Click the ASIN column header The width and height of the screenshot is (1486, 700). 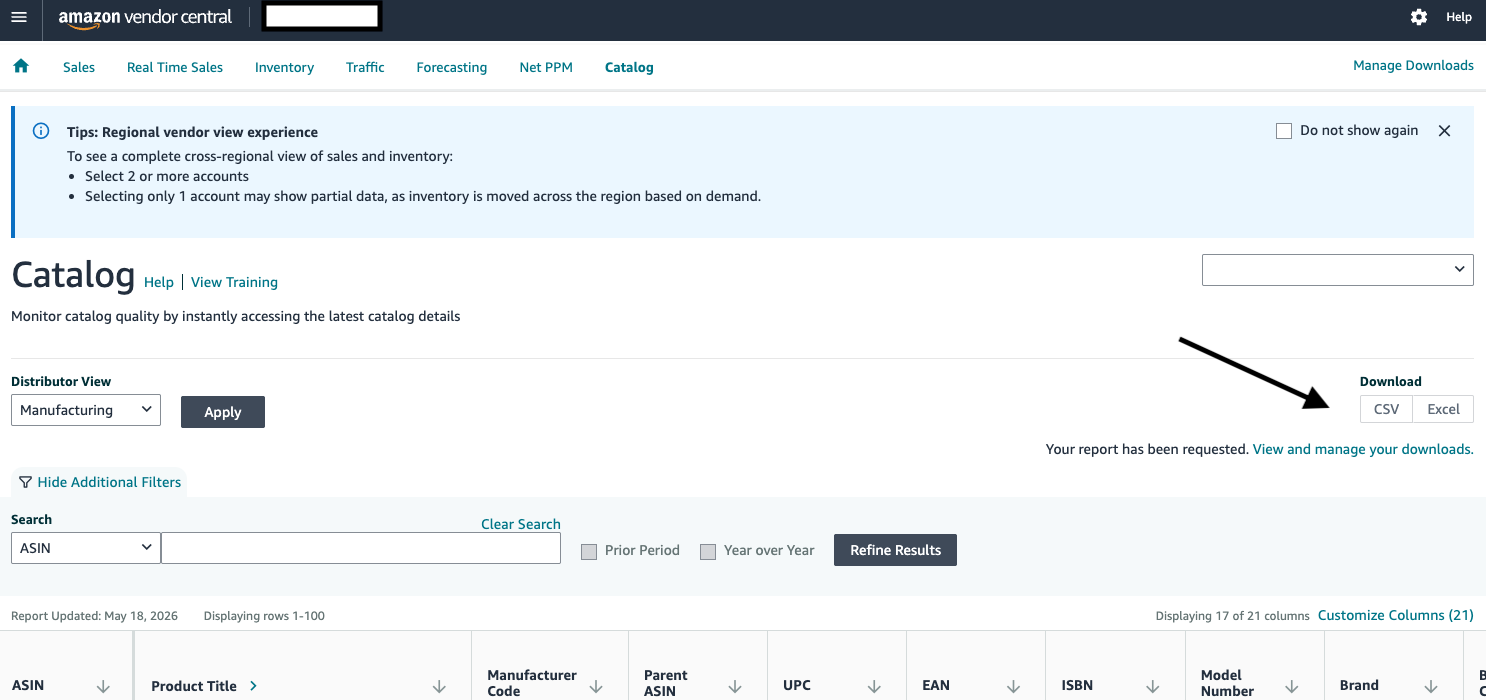pyautogui.click(x=27, y=686)
